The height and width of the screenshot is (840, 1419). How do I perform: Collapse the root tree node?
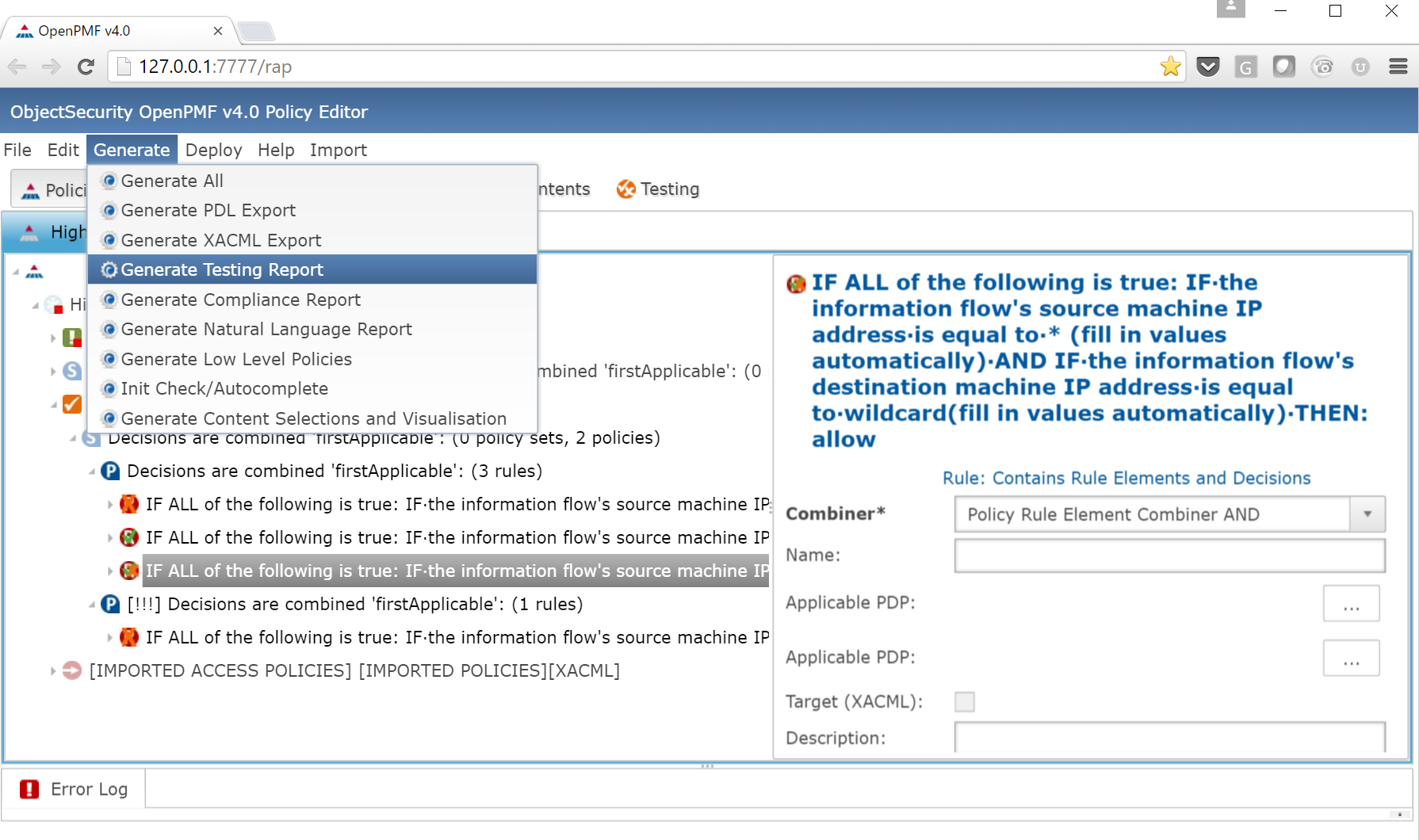click(16, 272)
